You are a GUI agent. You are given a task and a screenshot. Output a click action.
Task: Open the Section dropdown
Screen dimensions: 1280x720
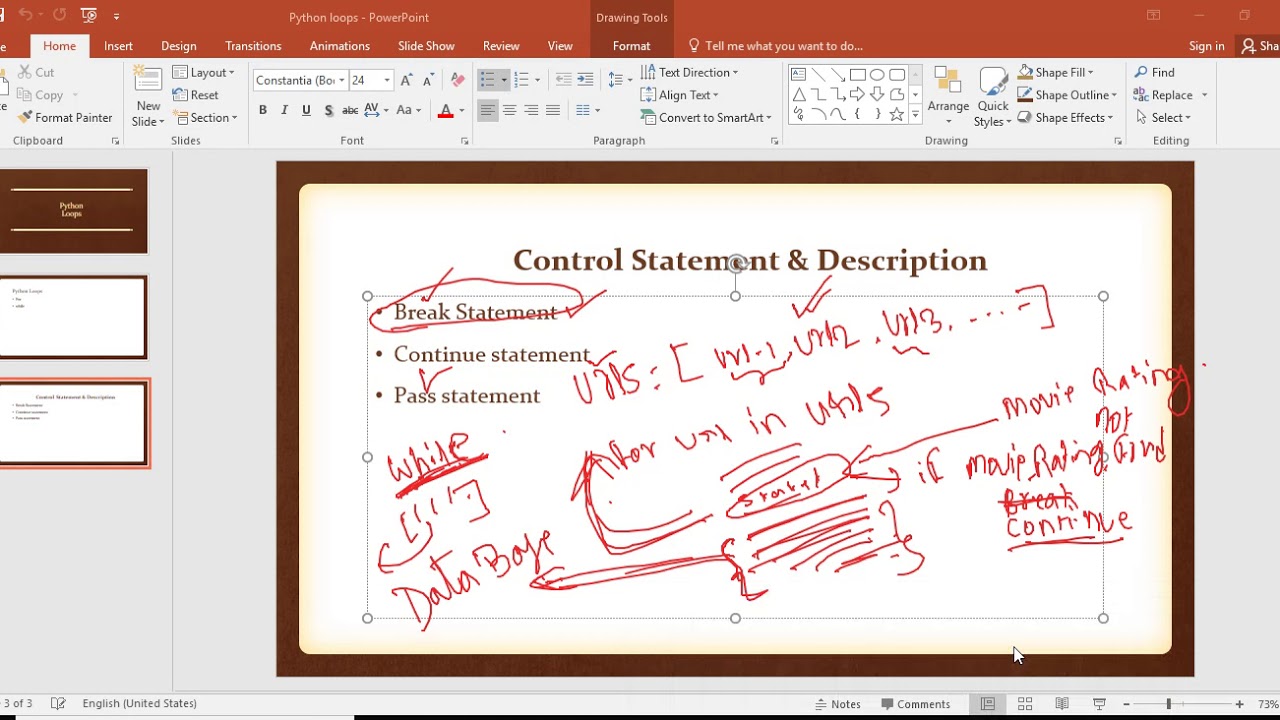click(x=205, y=117)
